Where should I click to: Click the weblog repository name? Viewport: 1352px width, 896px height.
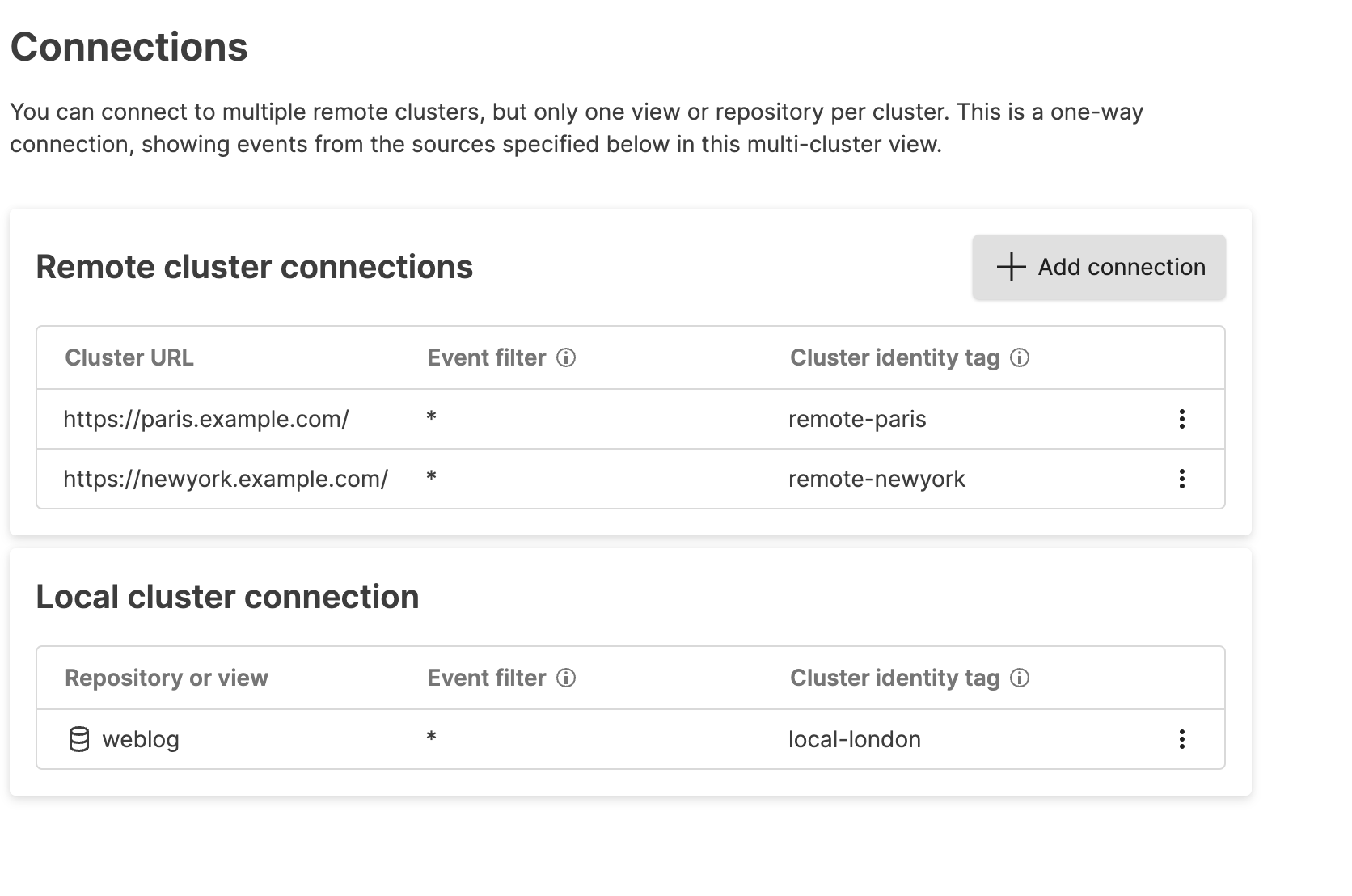[141, 739]
